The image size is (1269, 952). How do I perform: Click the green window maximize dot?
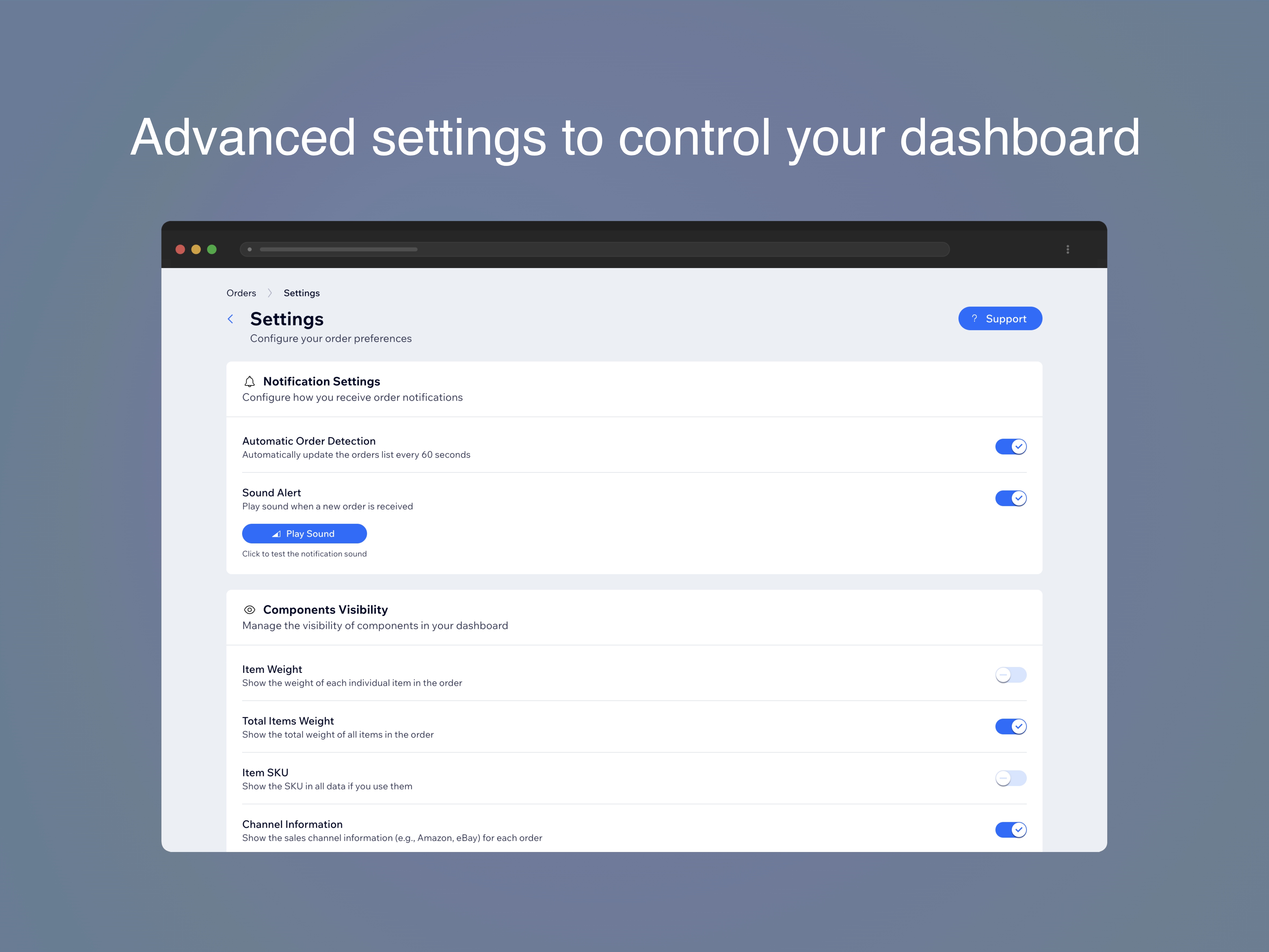tap(212, 249)
